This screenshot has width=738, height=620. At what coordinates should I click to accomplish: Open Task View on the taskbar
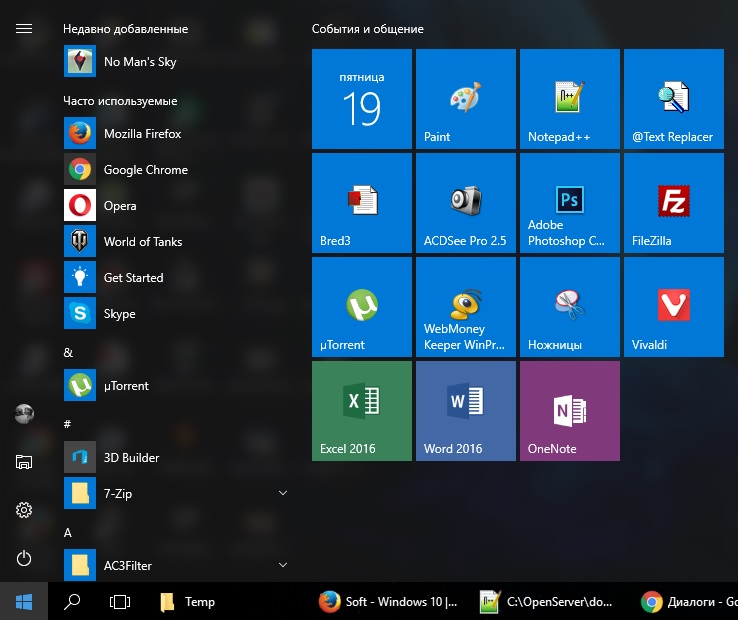(120, 601)
